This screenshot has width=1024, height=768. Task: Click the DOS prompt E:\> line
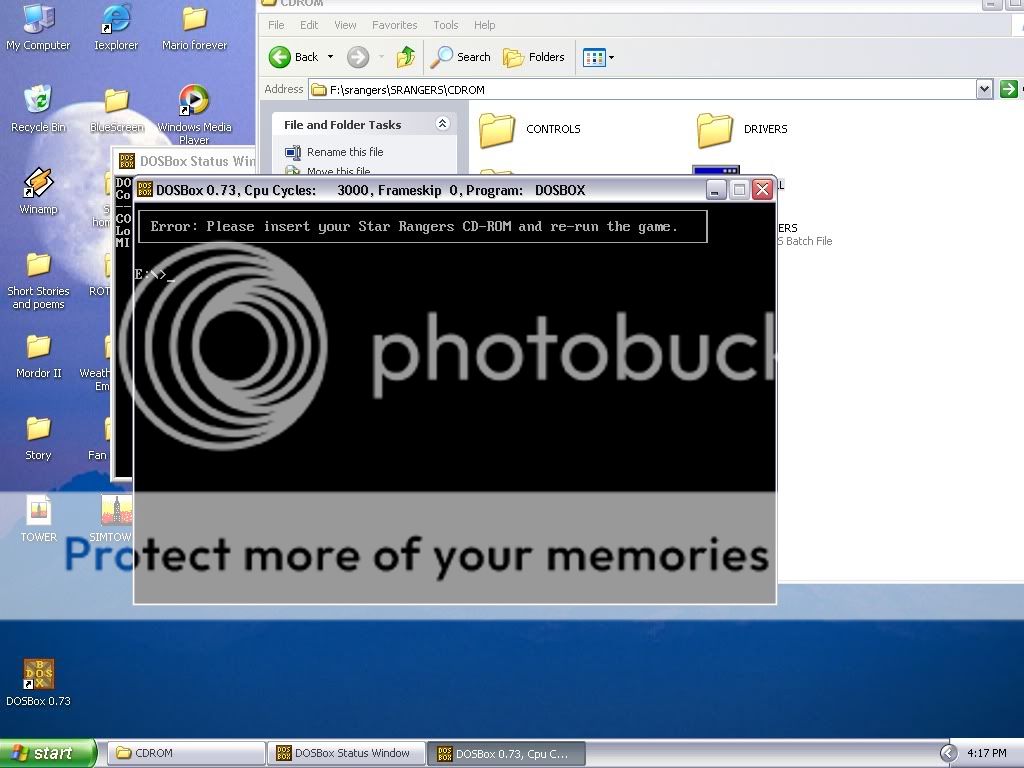coord(154,274)
